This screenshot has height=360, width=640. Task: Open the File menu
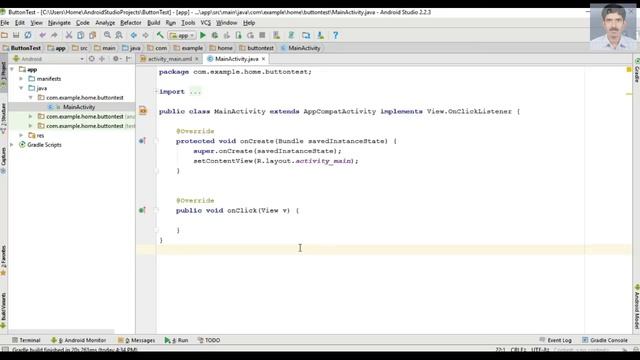(x=5, y=23)
